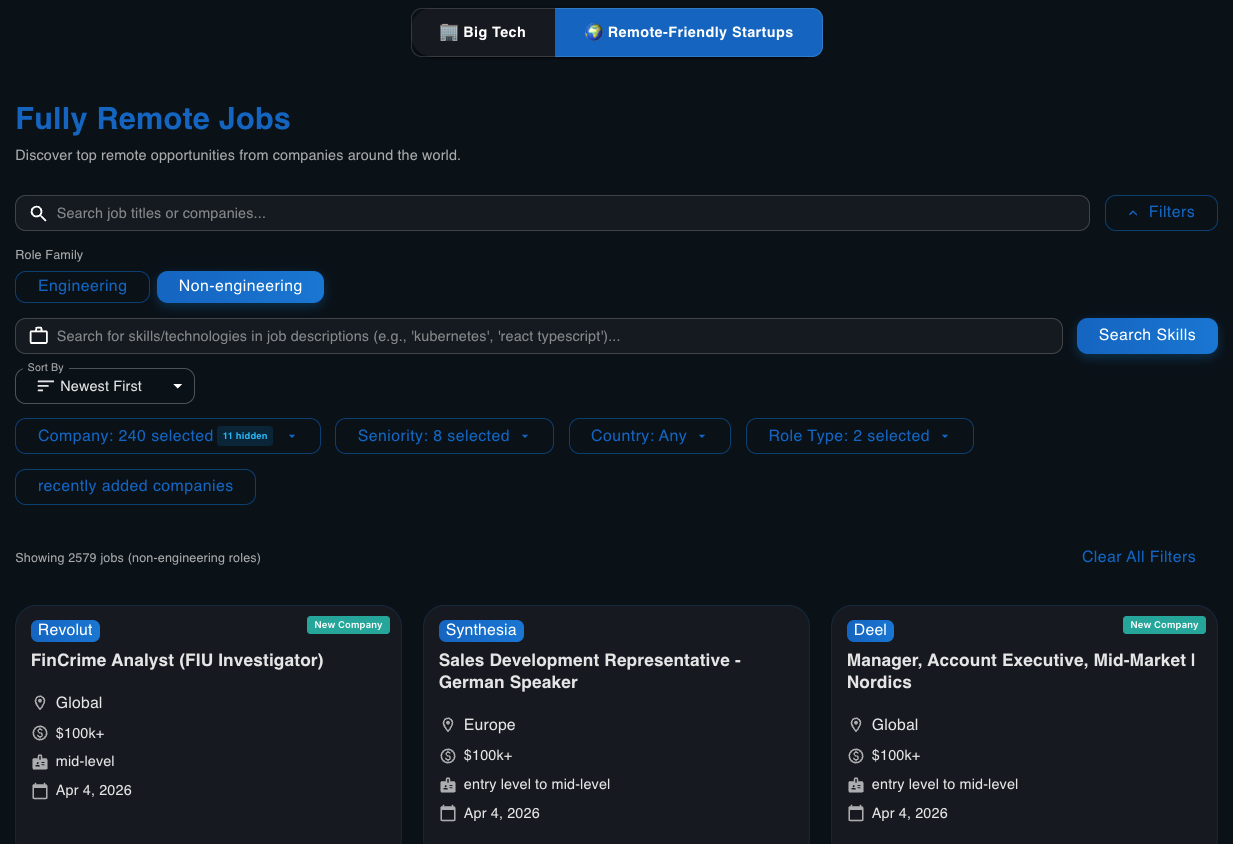Open the Sort By Newest First dropdown
Screen dimensions: 1233x844
105,386
